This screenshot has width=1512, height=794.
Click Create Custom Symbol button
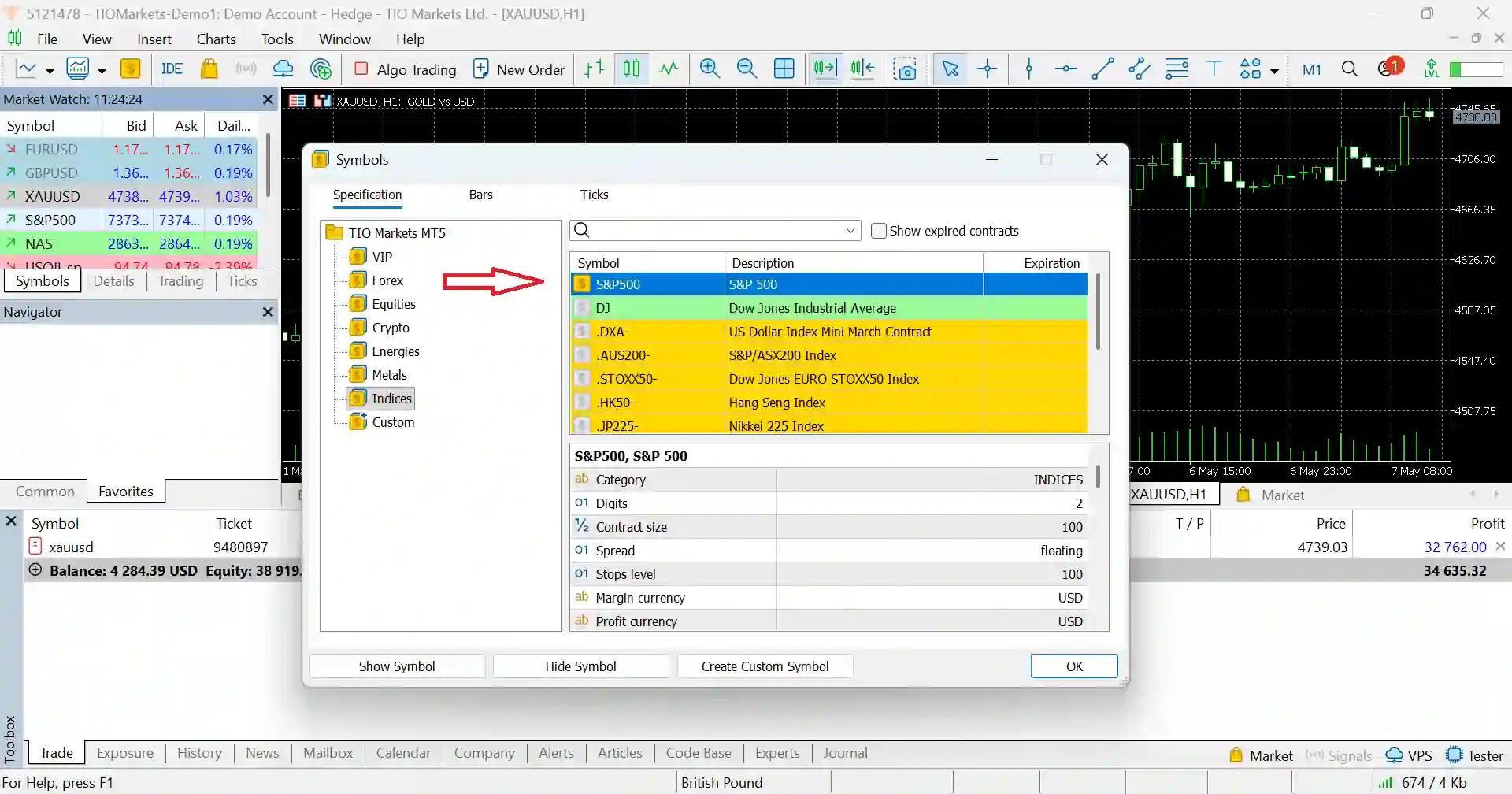tap(765, 666)
